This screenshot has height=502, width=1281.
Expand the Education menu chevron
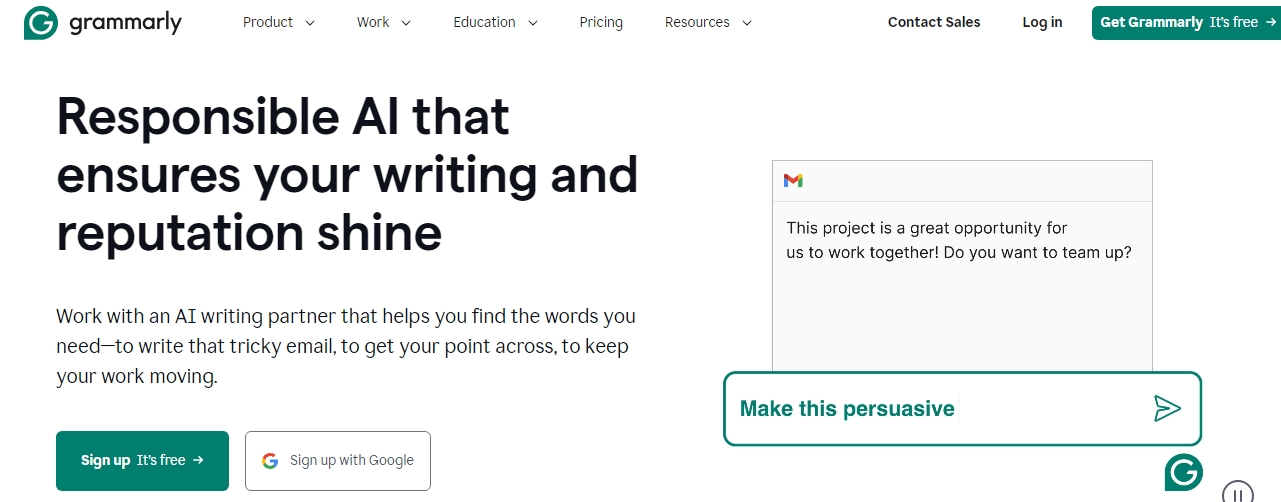click(x=532, y=23)
